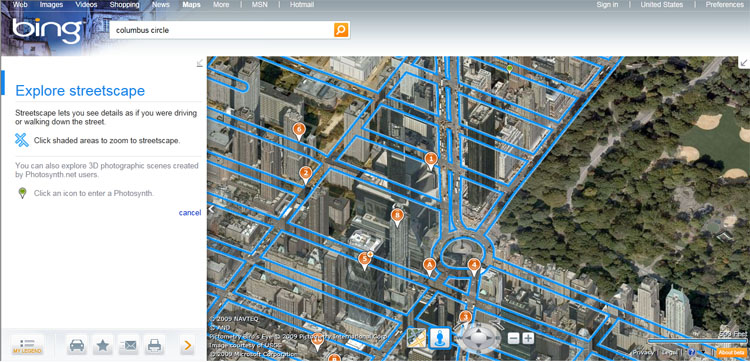The image size is (750, 362).
Task: Click the Privacy link
Action: click(x=643, y=353)
